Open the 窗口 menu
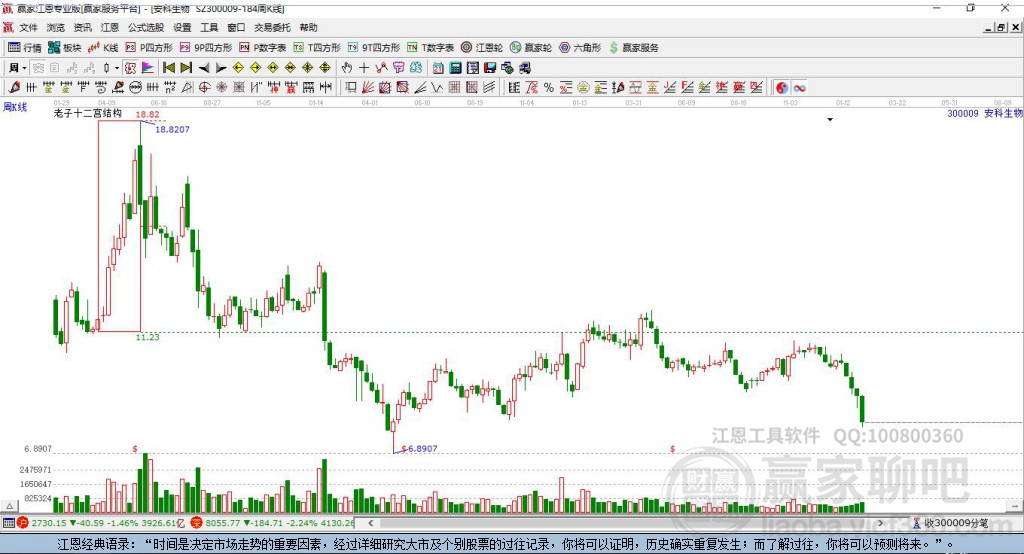 pos(236,27)
